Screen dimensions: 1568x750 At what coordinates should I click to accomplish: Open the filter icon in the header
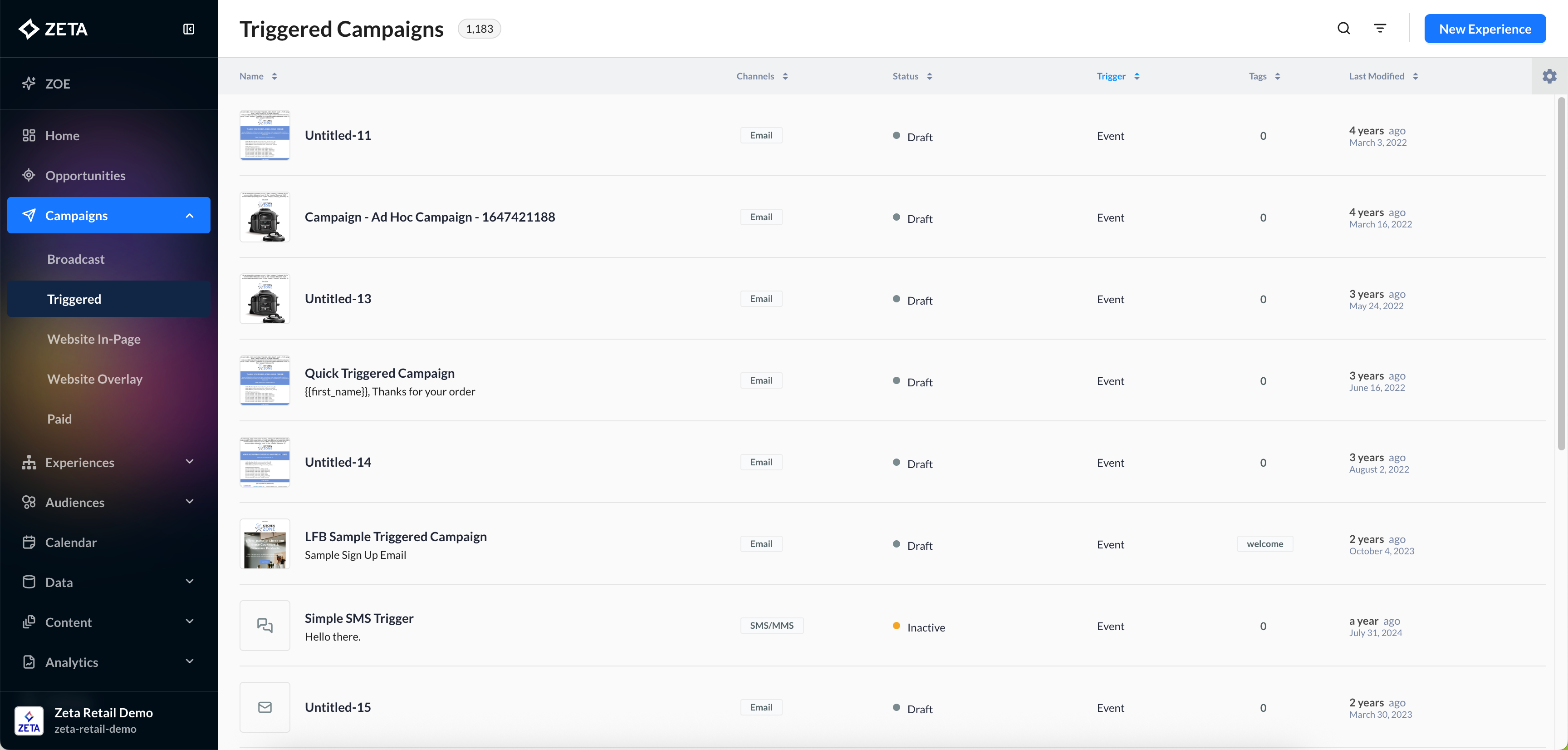coord(1380,29)
